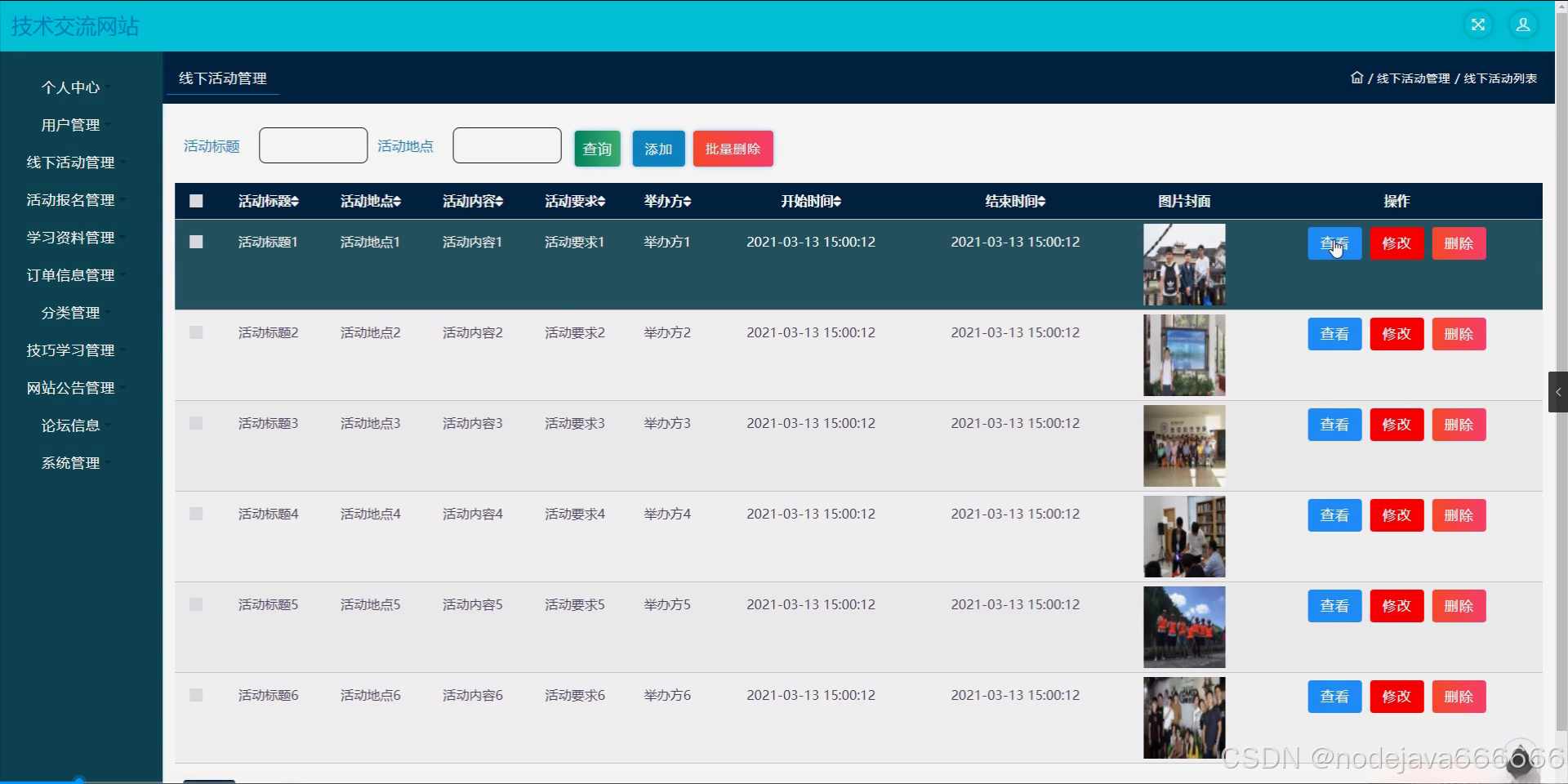Sort by 活动地点 column
1568x784 pixels.
point(370,201)
